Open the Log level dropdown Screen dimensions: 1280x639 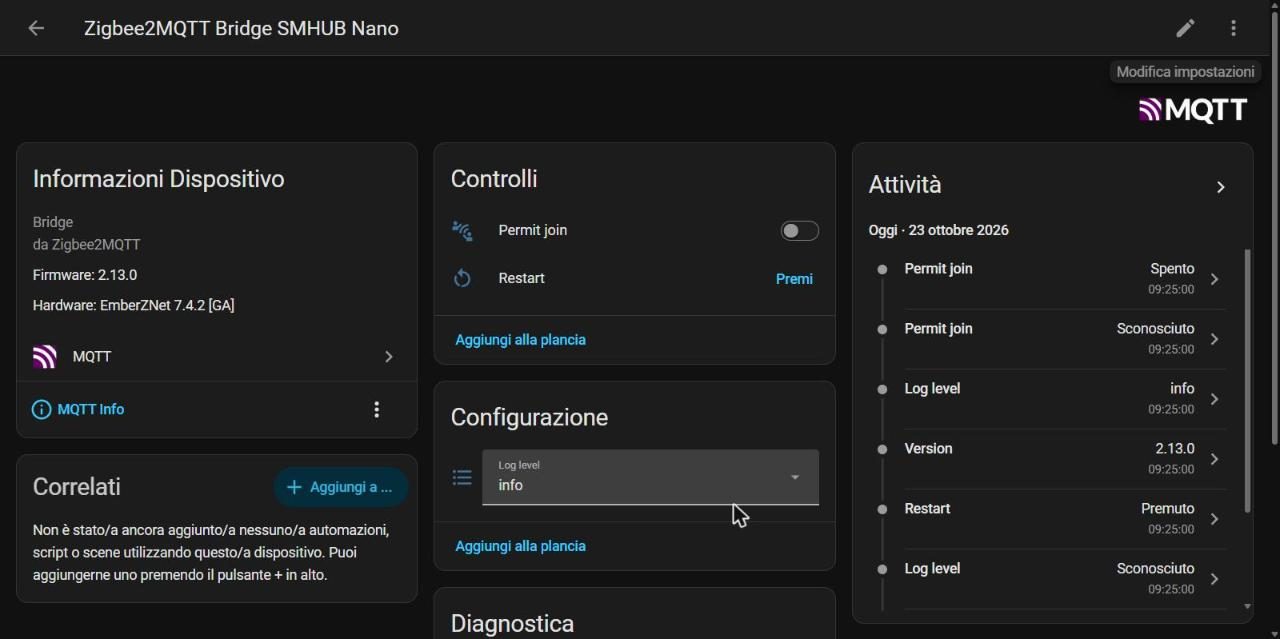[x=650, y=476]
